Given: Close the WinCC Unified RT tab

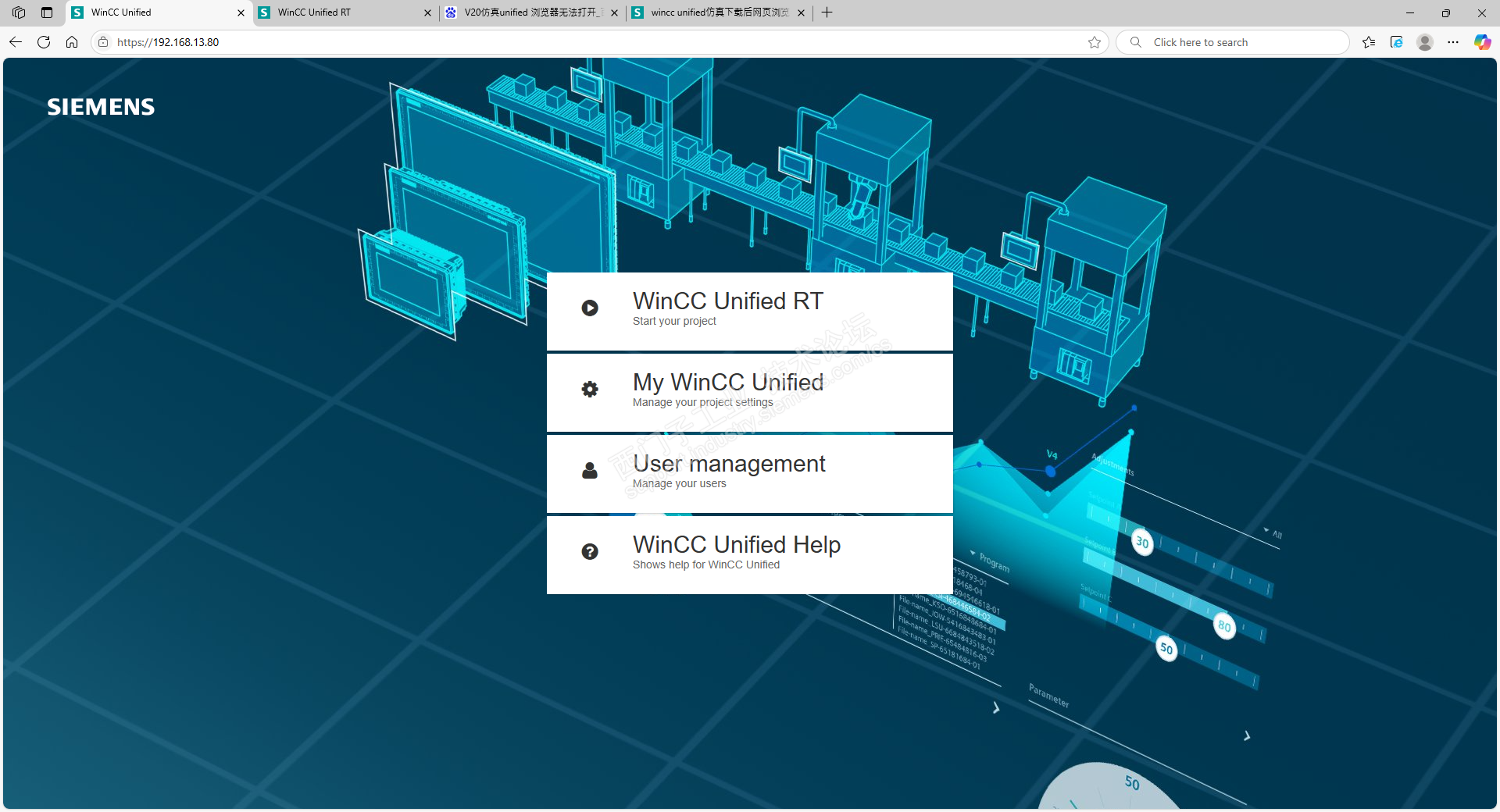Looking at the screenshot, I should coord(427,12).
